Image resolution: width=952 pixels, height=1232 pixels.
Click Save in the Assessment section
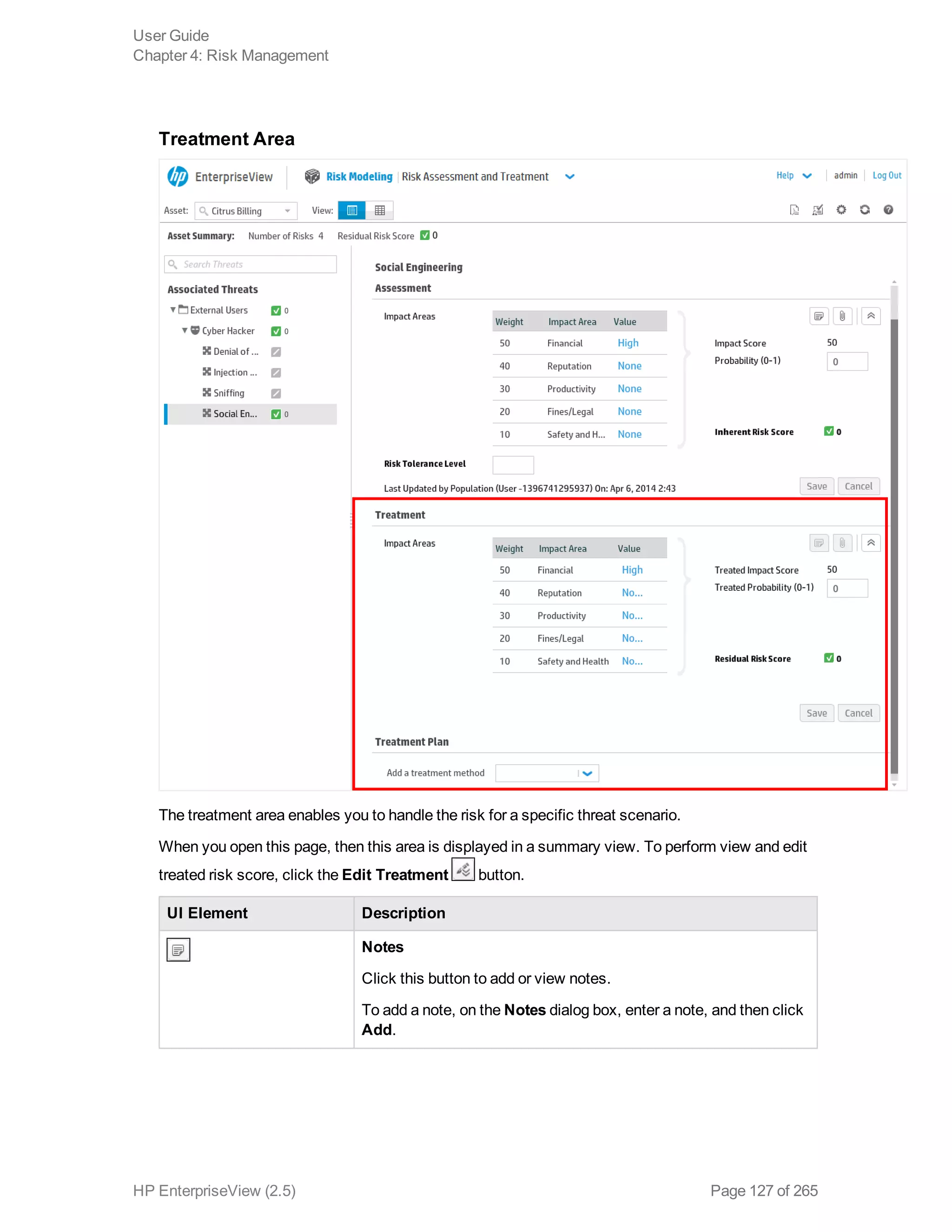pos(817,486)
